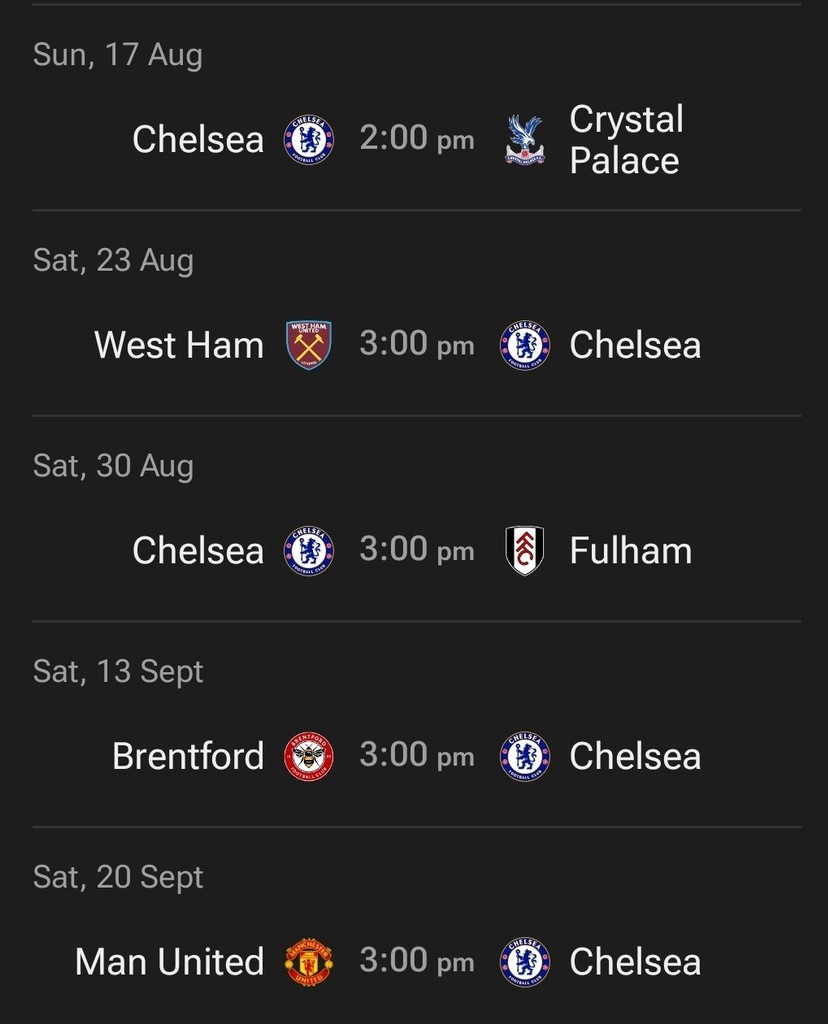Click the Sat, 13 Sept date label

pos(118,671)
